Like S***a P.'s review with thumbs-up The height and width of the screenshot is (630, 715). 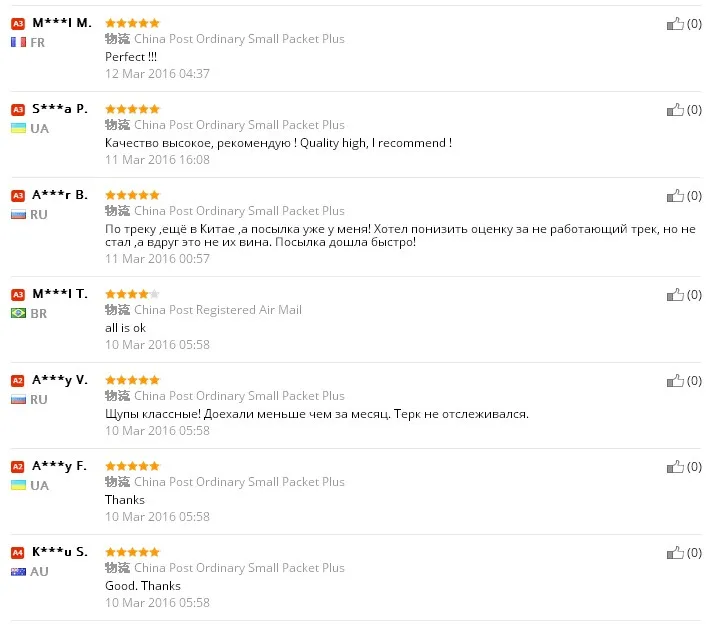click(x=676, y=110)
